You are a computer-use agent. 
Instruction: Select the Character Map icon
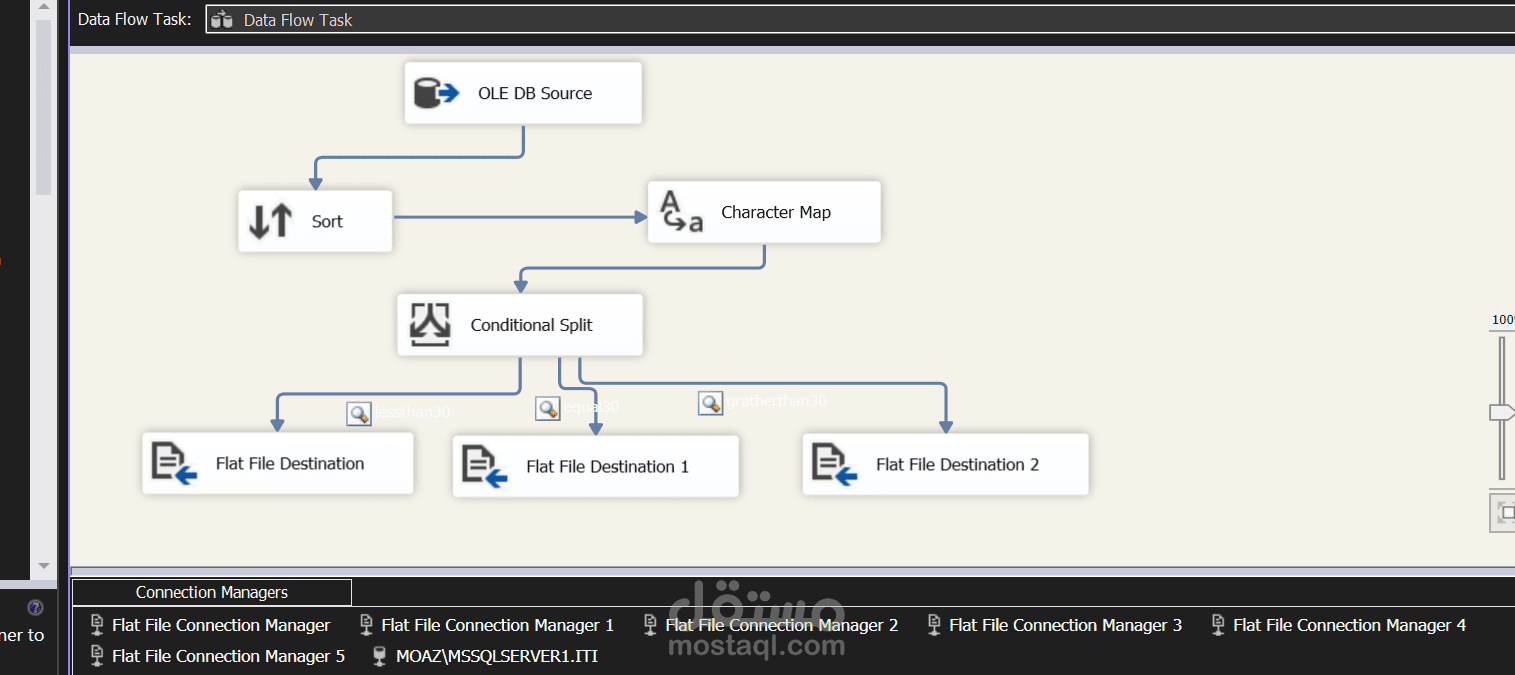pos(681,211)
